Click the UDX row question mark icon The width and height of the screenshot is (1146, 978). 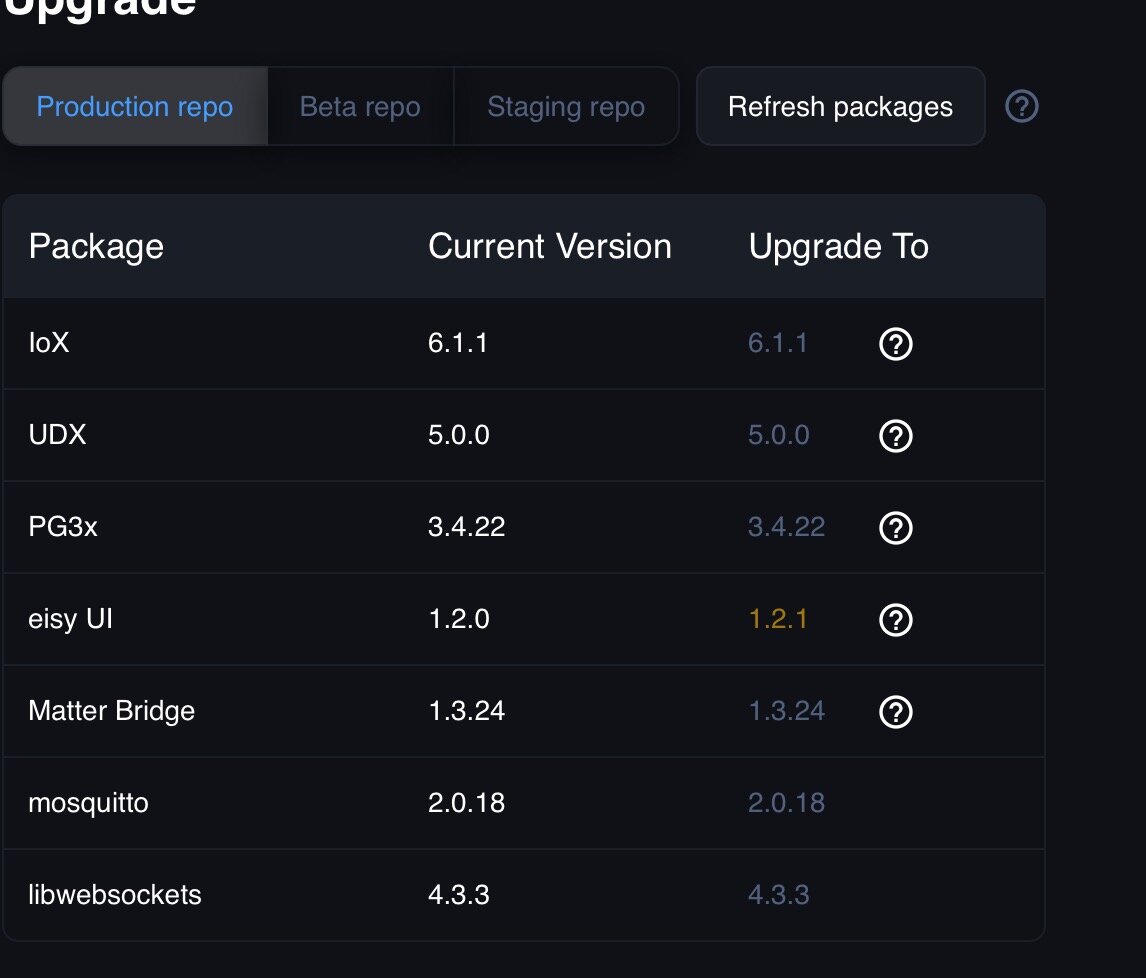[x=895, y=436]
